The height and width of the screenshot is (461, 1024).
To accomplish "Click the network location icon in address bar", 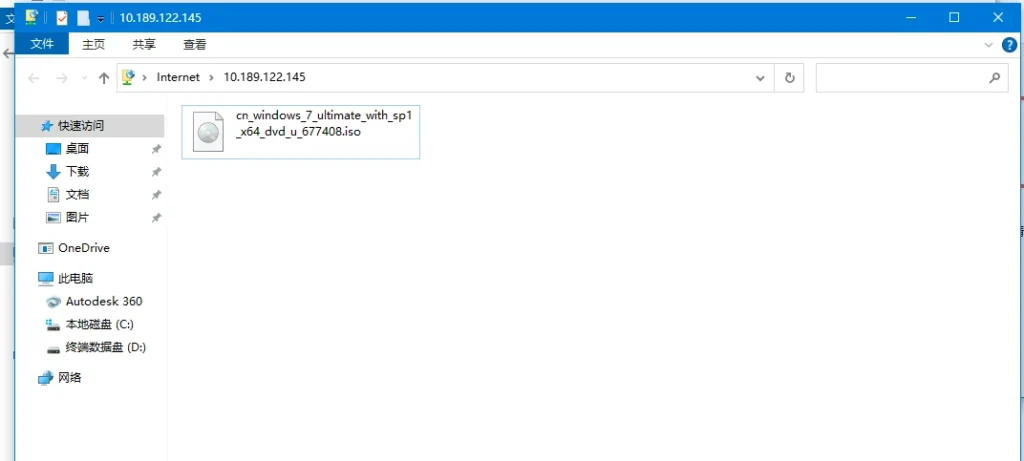I will pos(129,77).
